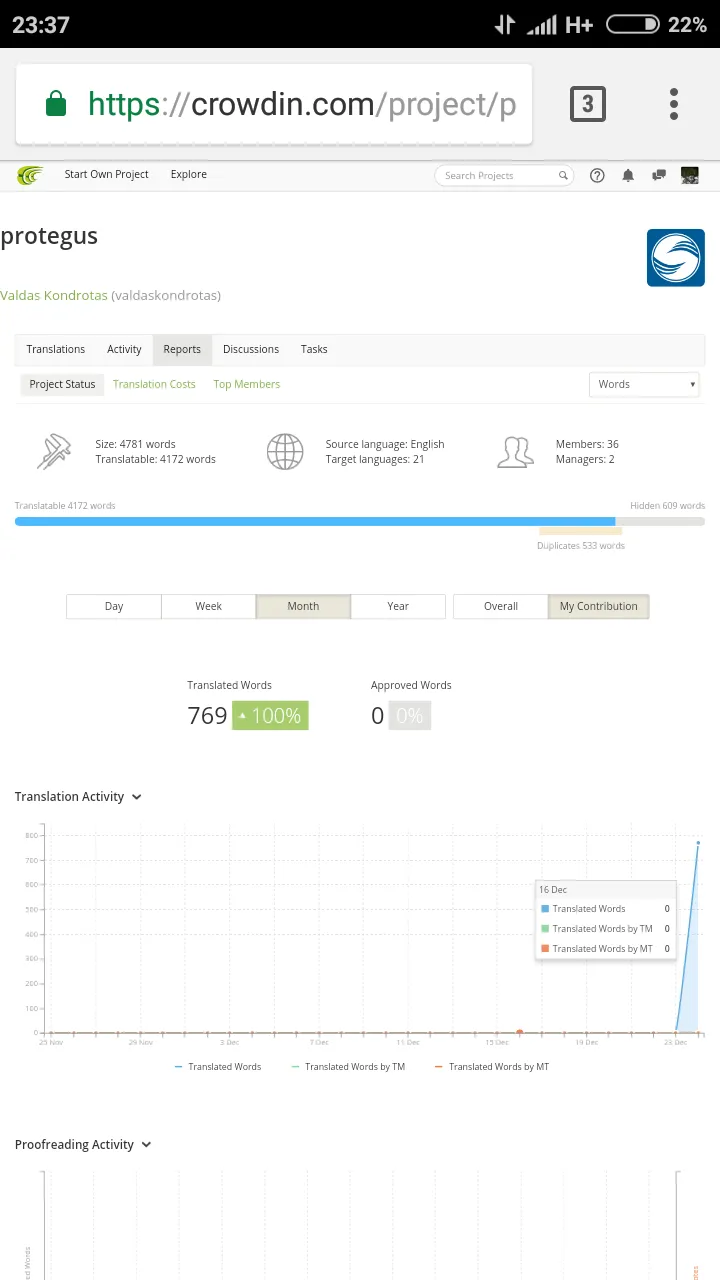Select the Reports tab
Viewport: 720px width, 1280px height.
tap(182, 349)
